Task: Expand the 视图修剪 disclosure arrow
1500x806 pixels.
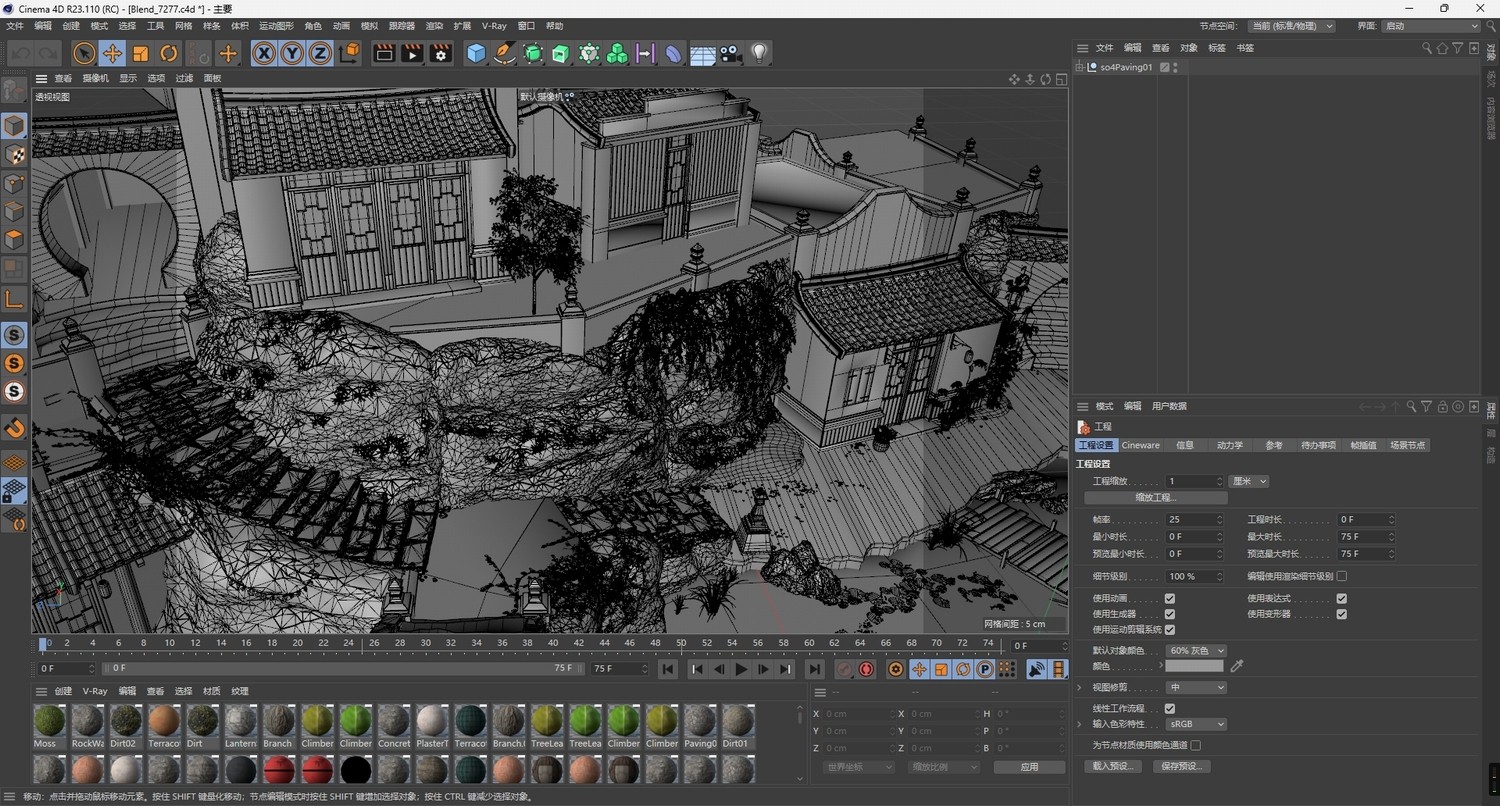Action: pyautogui.click(x=1078, y=687)
